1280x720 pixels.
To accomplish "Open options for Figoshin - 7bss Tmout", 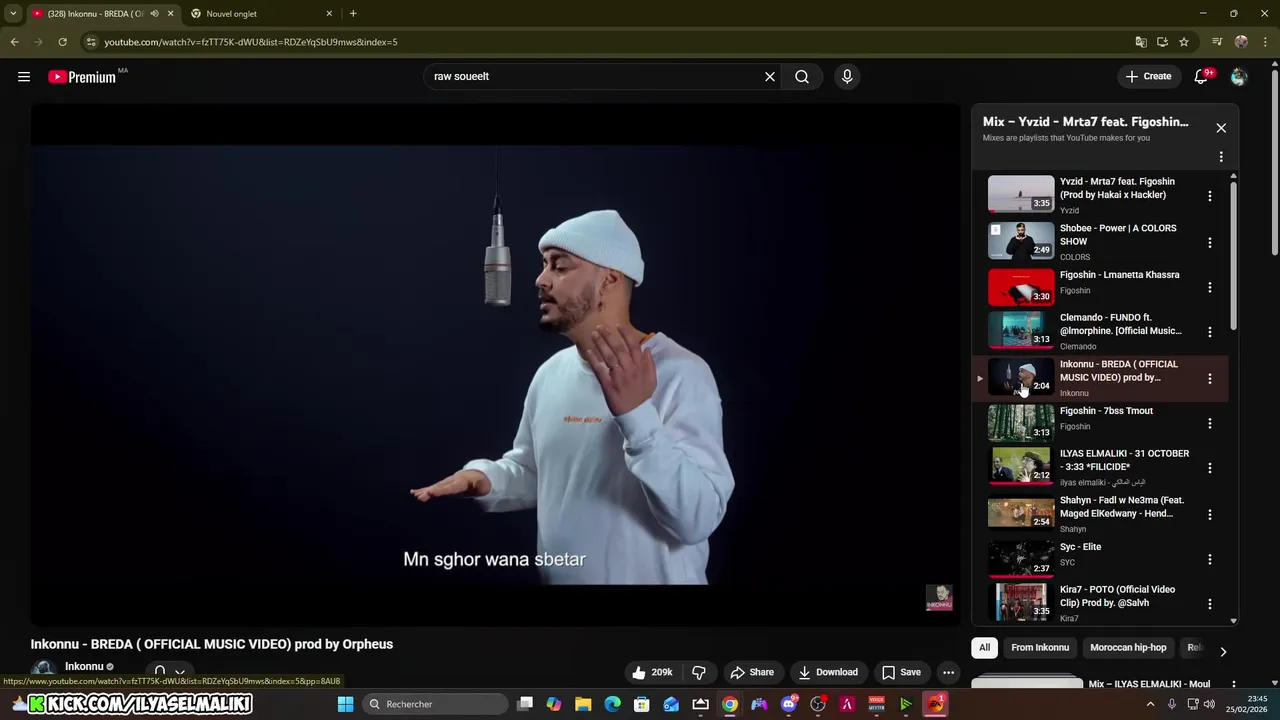I will coord(1210,424).
